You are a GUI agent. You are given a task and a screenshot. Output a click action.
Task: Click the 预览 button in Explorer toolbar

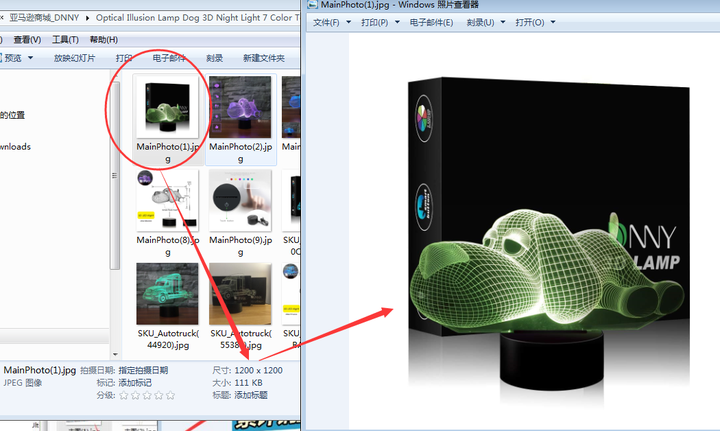click(x=13, y=58)
